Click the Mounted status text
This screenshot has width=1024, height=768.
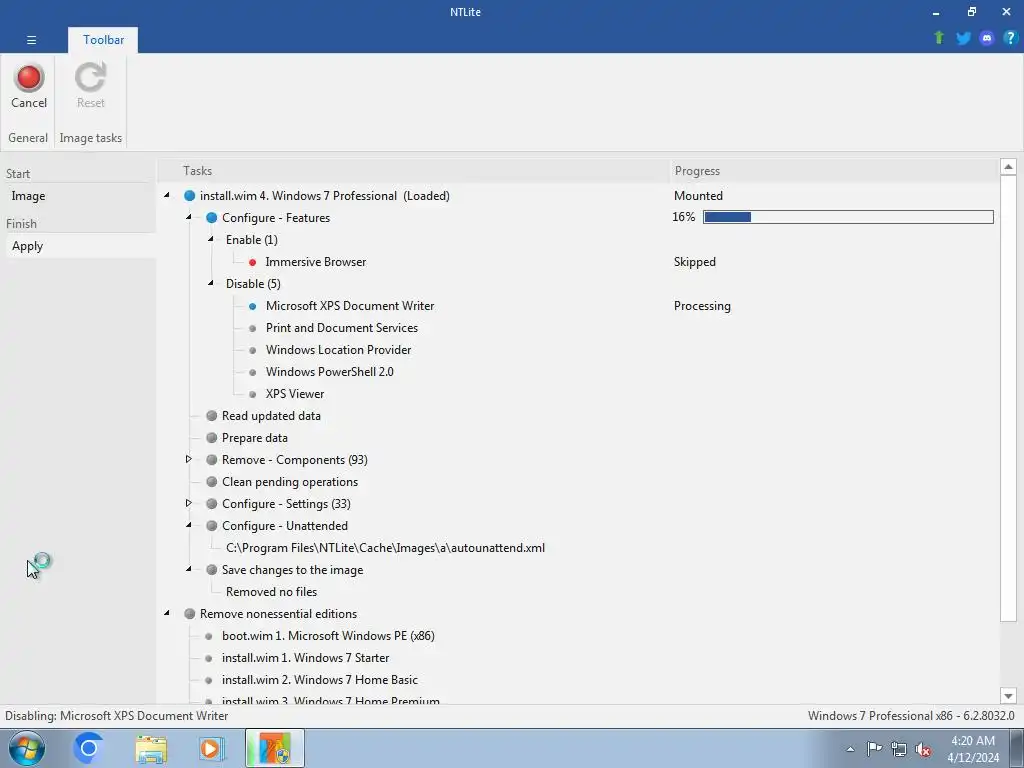[698, 196]
